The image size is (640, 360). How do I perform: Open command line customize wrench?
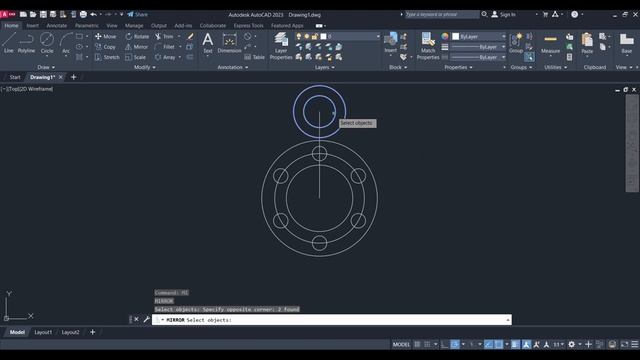(146, 319)
